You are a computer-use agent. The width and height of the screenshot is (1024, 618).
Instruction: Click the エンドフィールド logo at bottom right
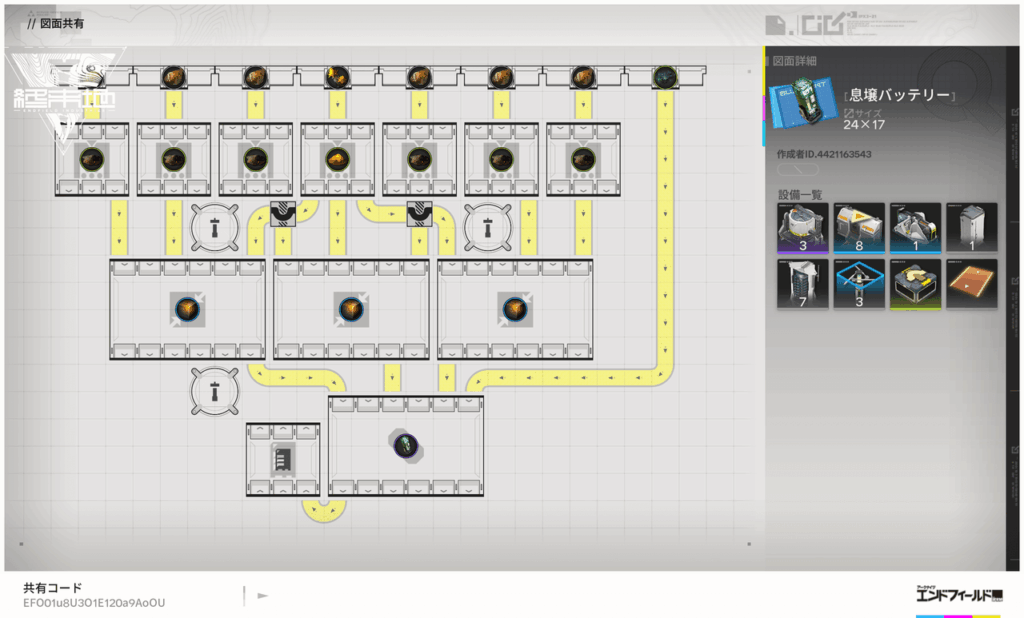(959, 595)
